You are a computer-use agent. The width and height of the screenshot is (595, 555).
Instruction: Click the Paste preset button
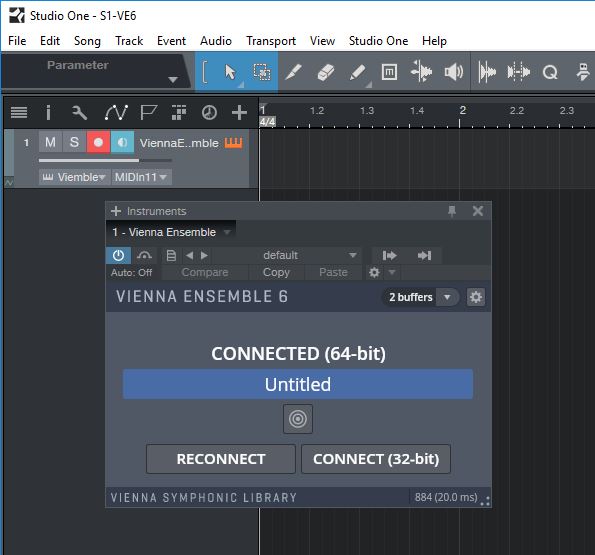[333, 272]
